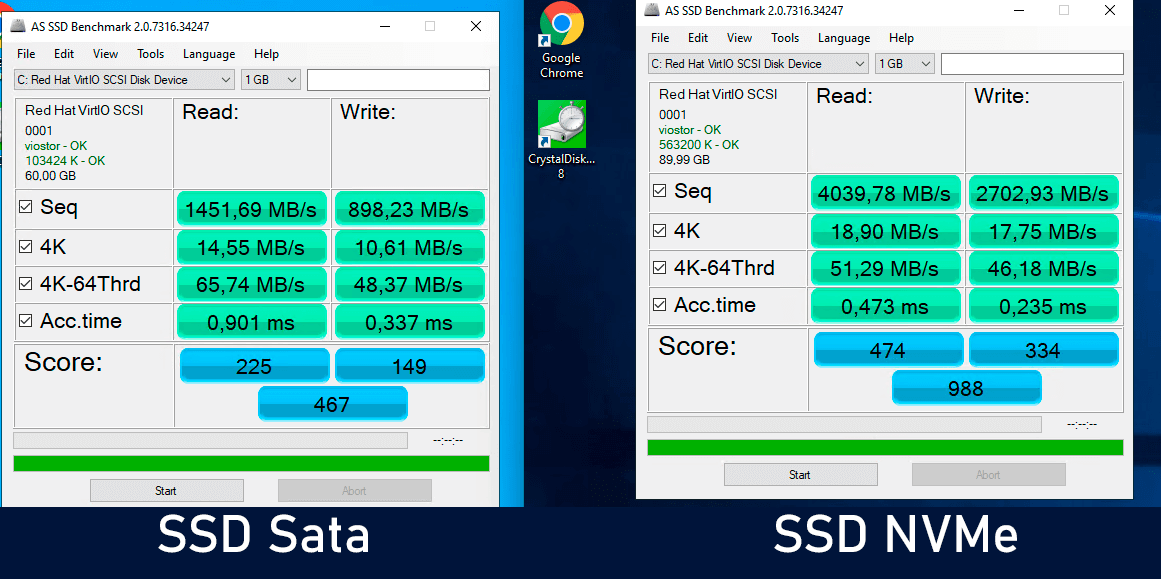Select the Seq write result 898,23 MB/s
This screenshot has width=1161, height=579.
point(409,210)
